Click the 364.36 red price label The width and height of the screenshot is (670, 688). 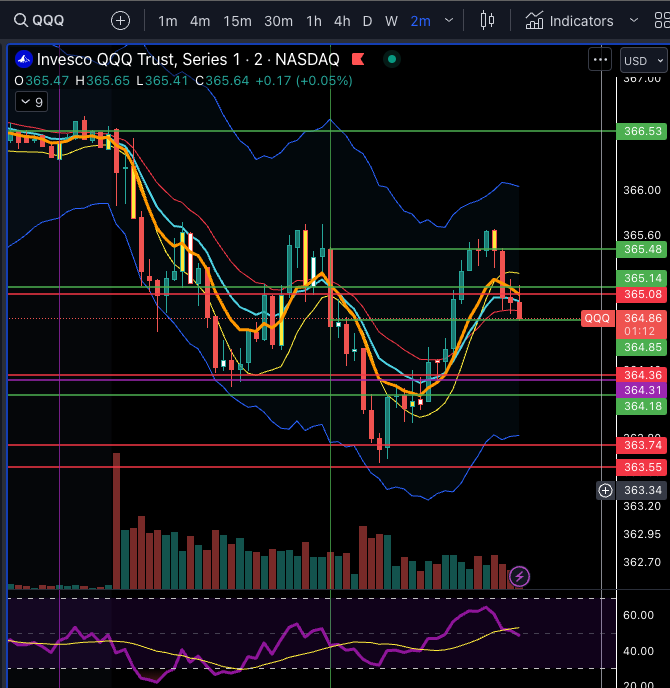click(x=642, y=375)
